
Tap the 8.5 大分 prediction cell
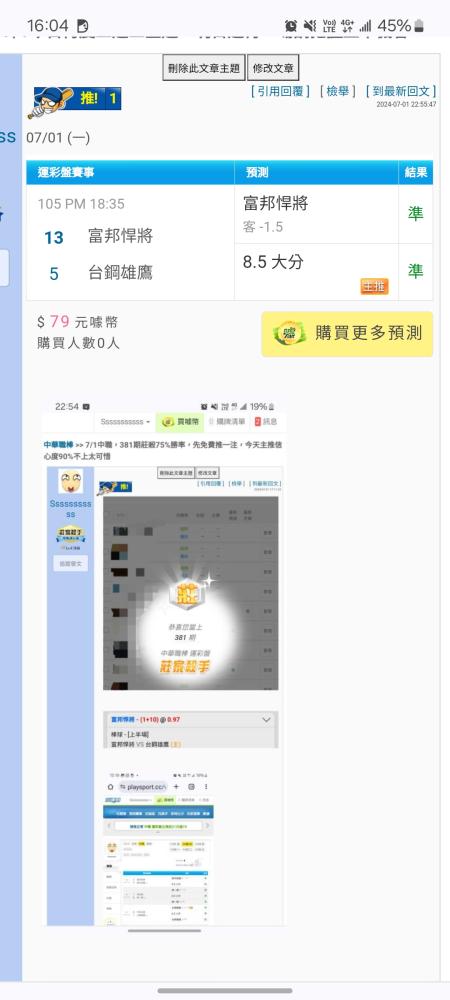click(316, 272)
